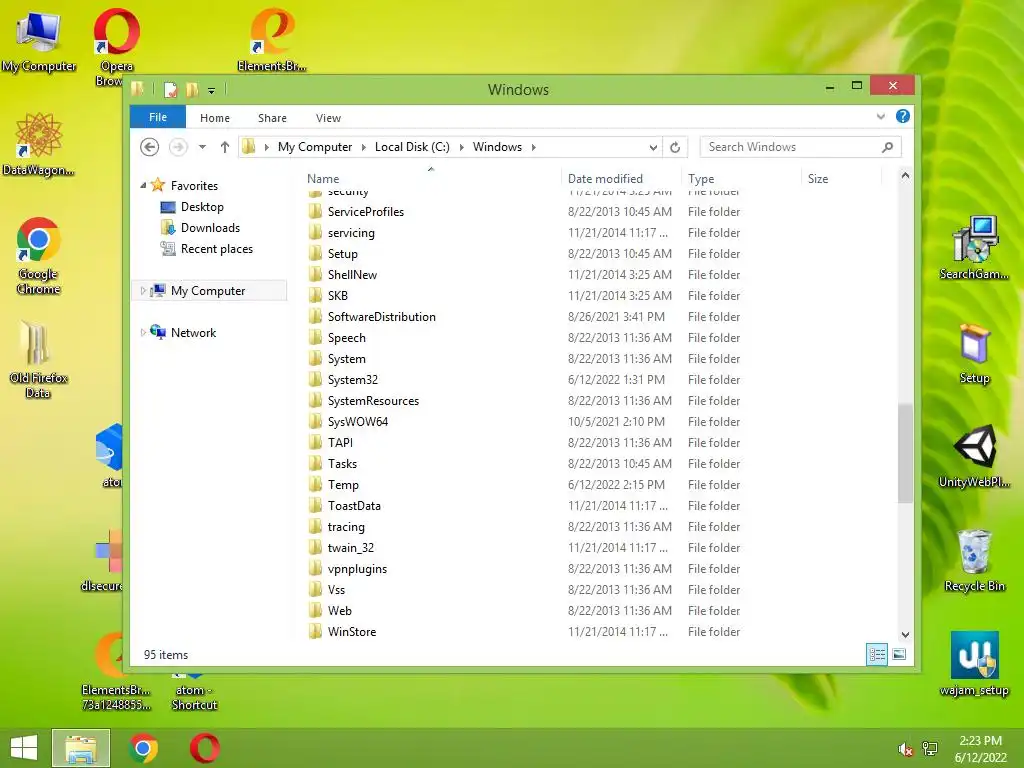Click the New folder quick access icon
The width and height of the screenshot is (1024, 768).
click(x=192, y=89)
